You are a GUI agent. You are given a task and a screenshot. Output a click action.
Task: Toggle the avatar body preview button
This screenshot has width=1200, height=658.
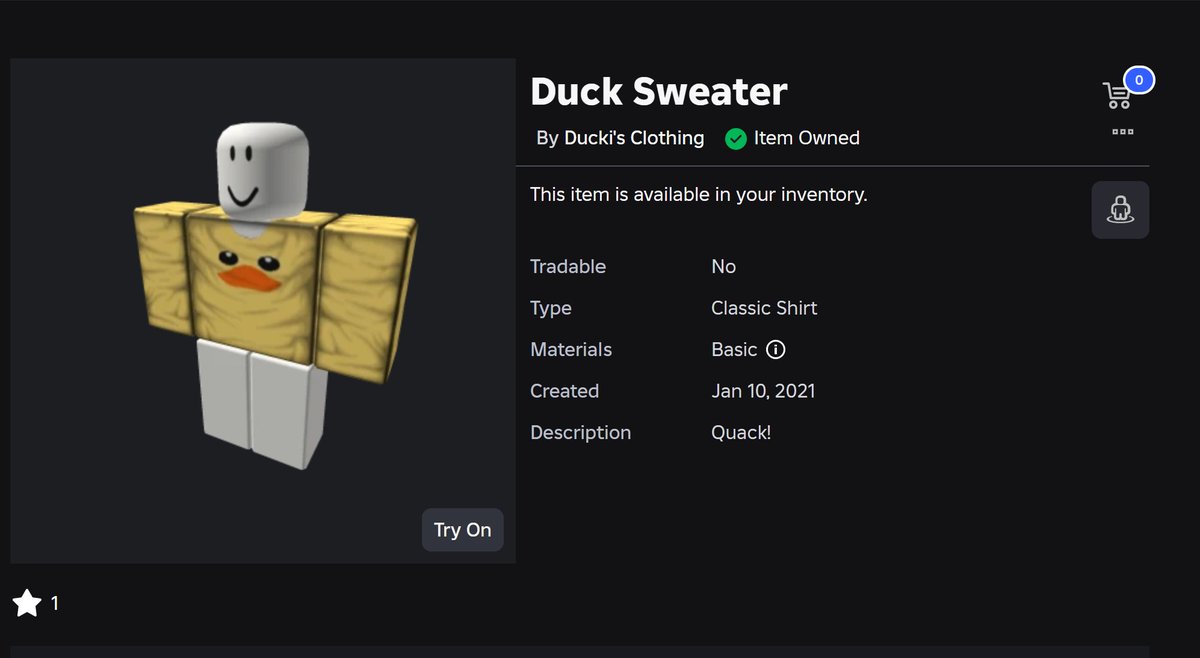[x=1120, y=210]
